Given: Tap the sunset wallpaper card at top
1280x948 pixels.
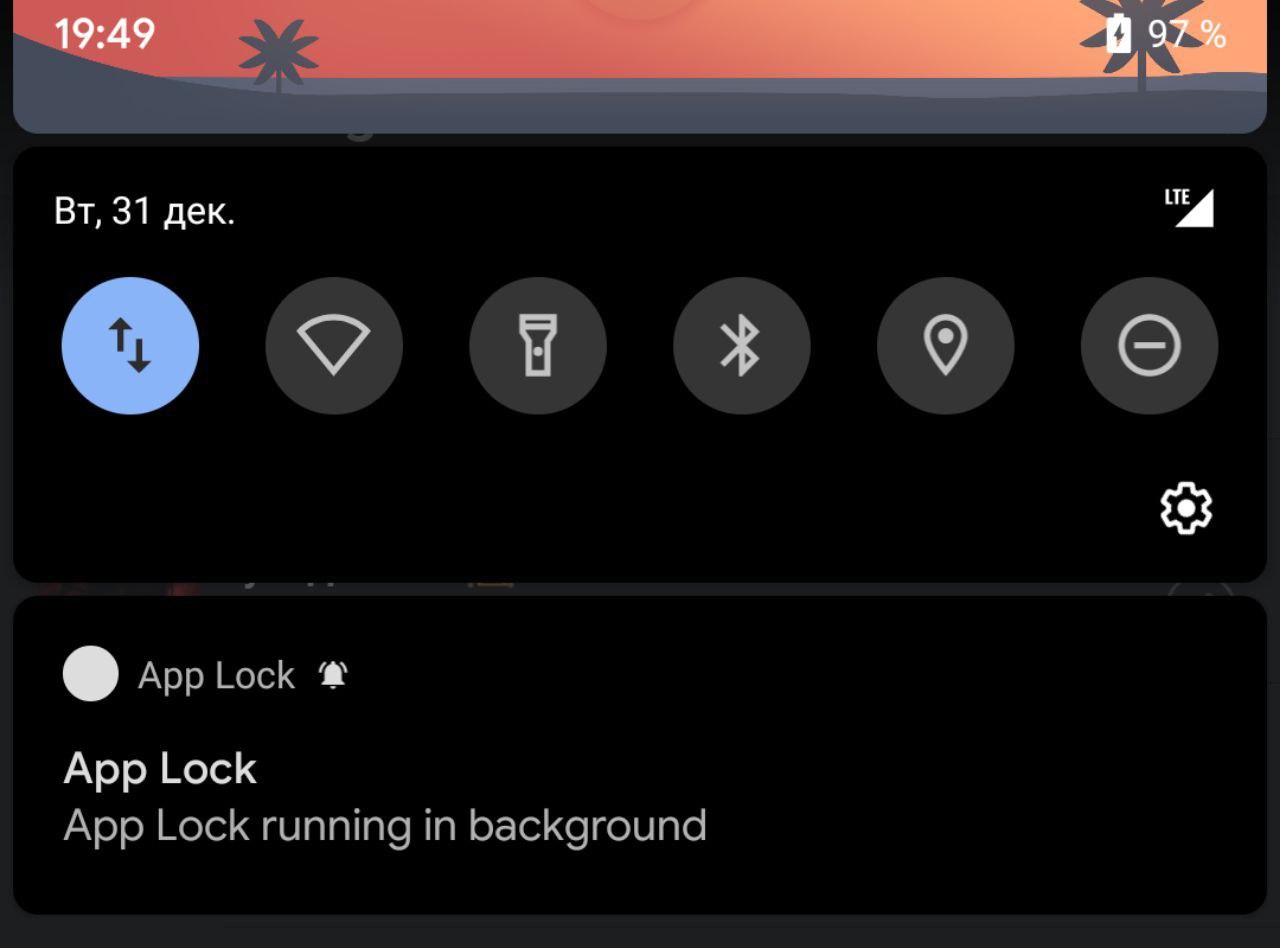Looking at the screenshot, I should (640, 66).
